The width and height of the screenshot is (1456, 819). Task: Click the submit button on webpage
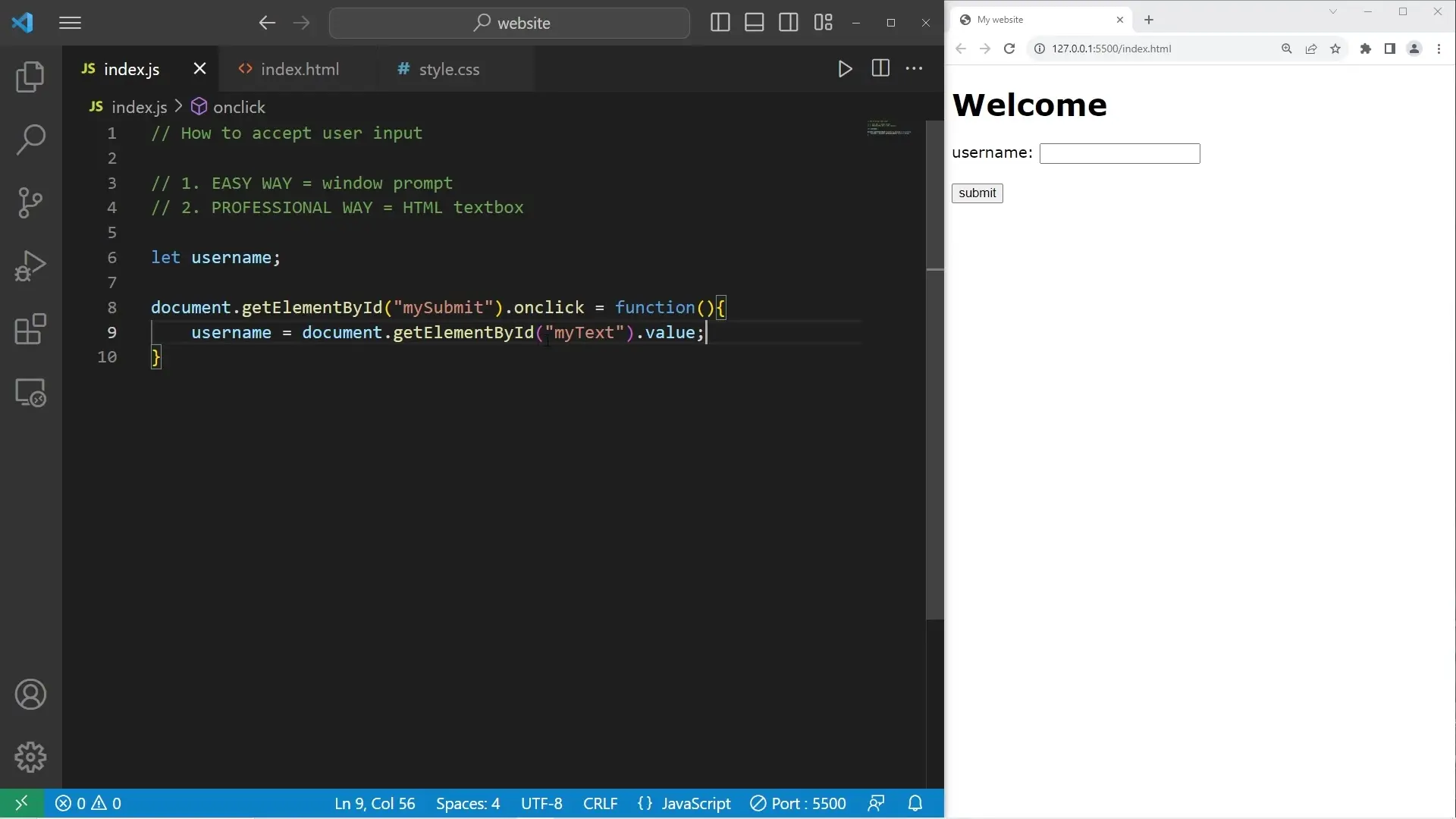click(977, 193)
